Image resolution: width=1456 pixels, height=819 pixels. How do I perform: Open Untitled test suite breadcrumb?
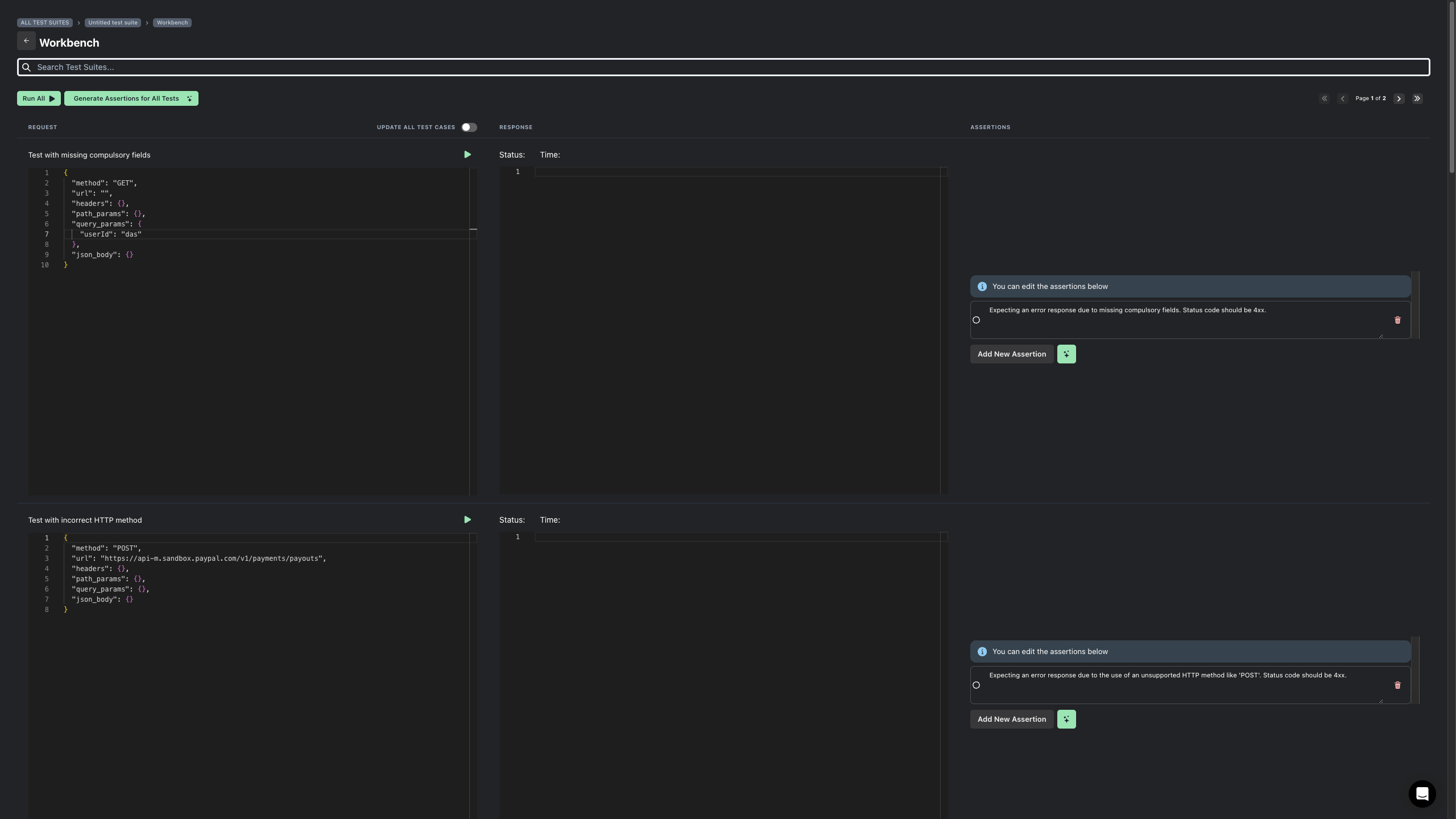click(113, 23)
